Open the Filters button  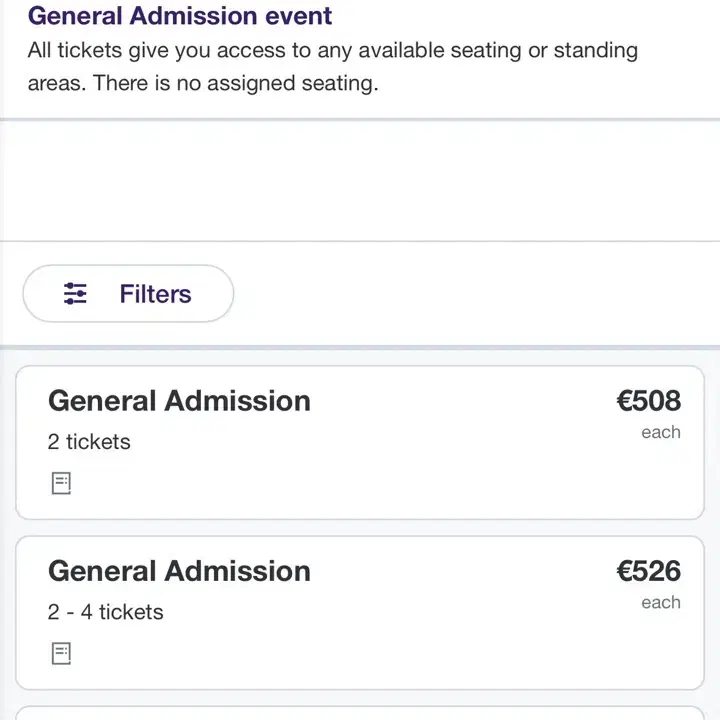[128, 293]
